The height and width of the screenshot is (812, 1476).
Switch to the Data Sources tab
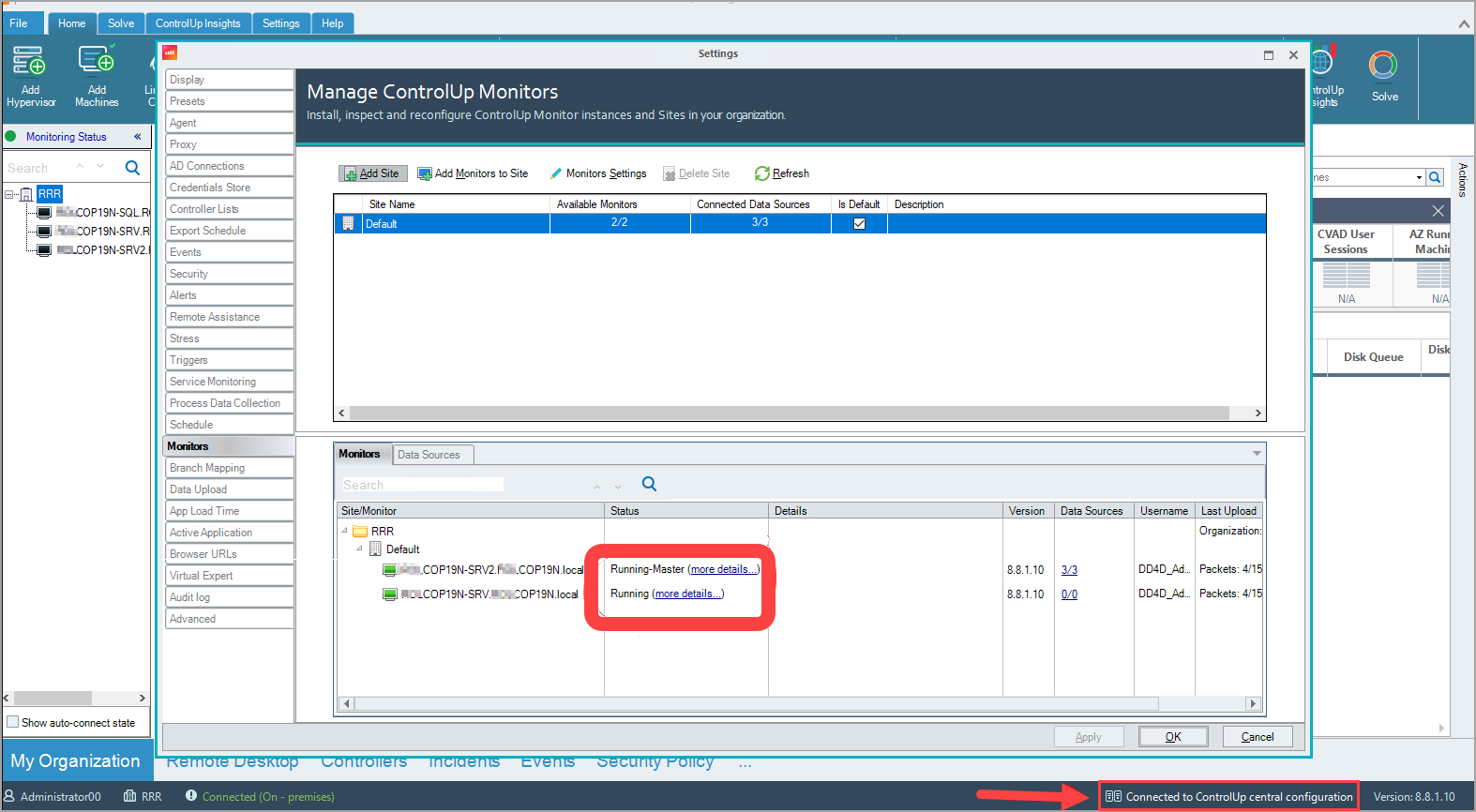point(429,455)
